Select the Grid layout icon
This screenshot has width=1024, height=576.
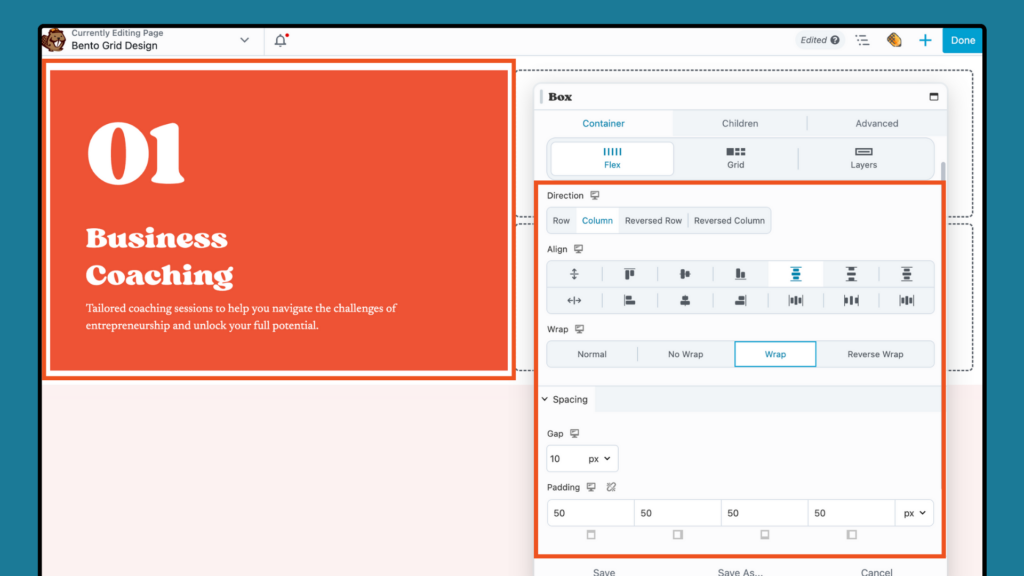click(x=735, y=158)
